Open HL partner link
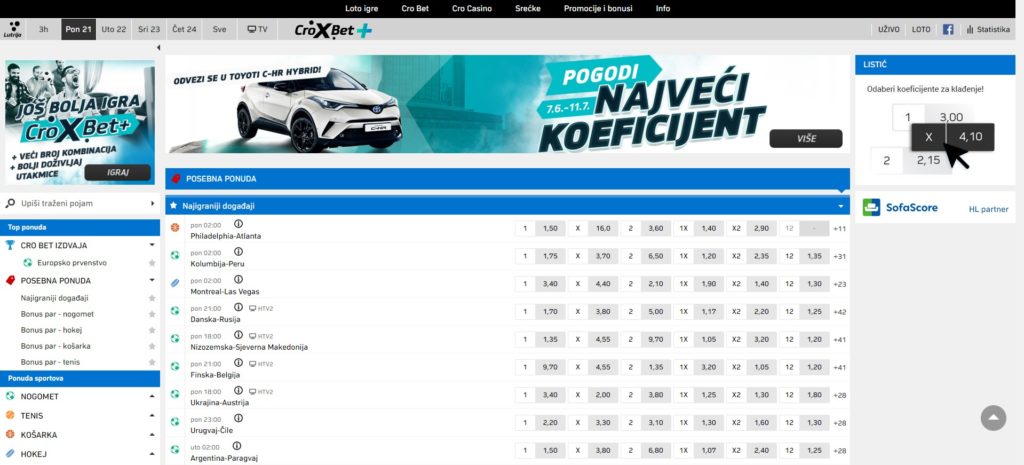 point(988,210)
